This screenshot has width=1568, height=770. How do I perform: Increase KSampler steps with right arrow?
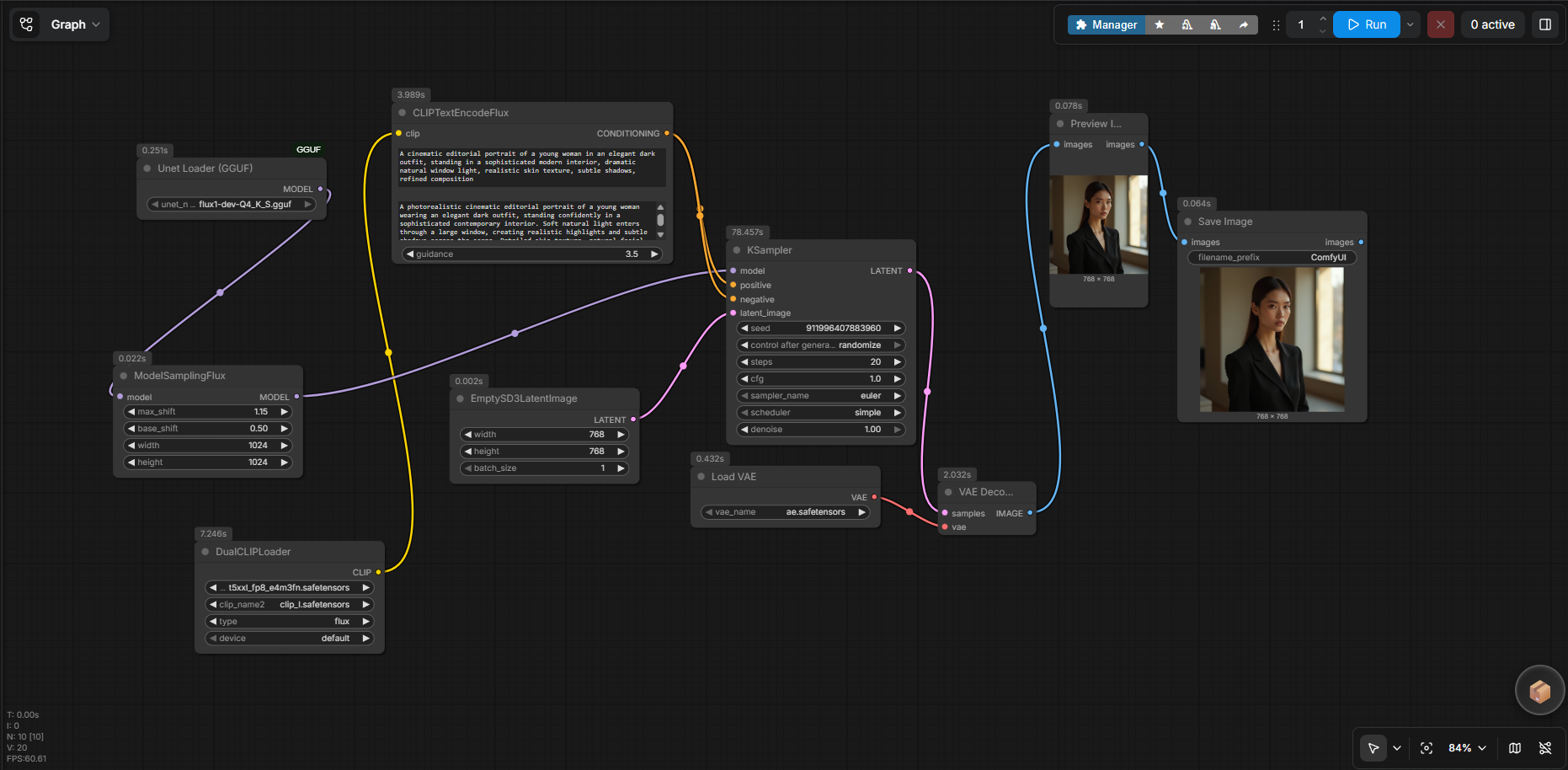pos(898,362)
